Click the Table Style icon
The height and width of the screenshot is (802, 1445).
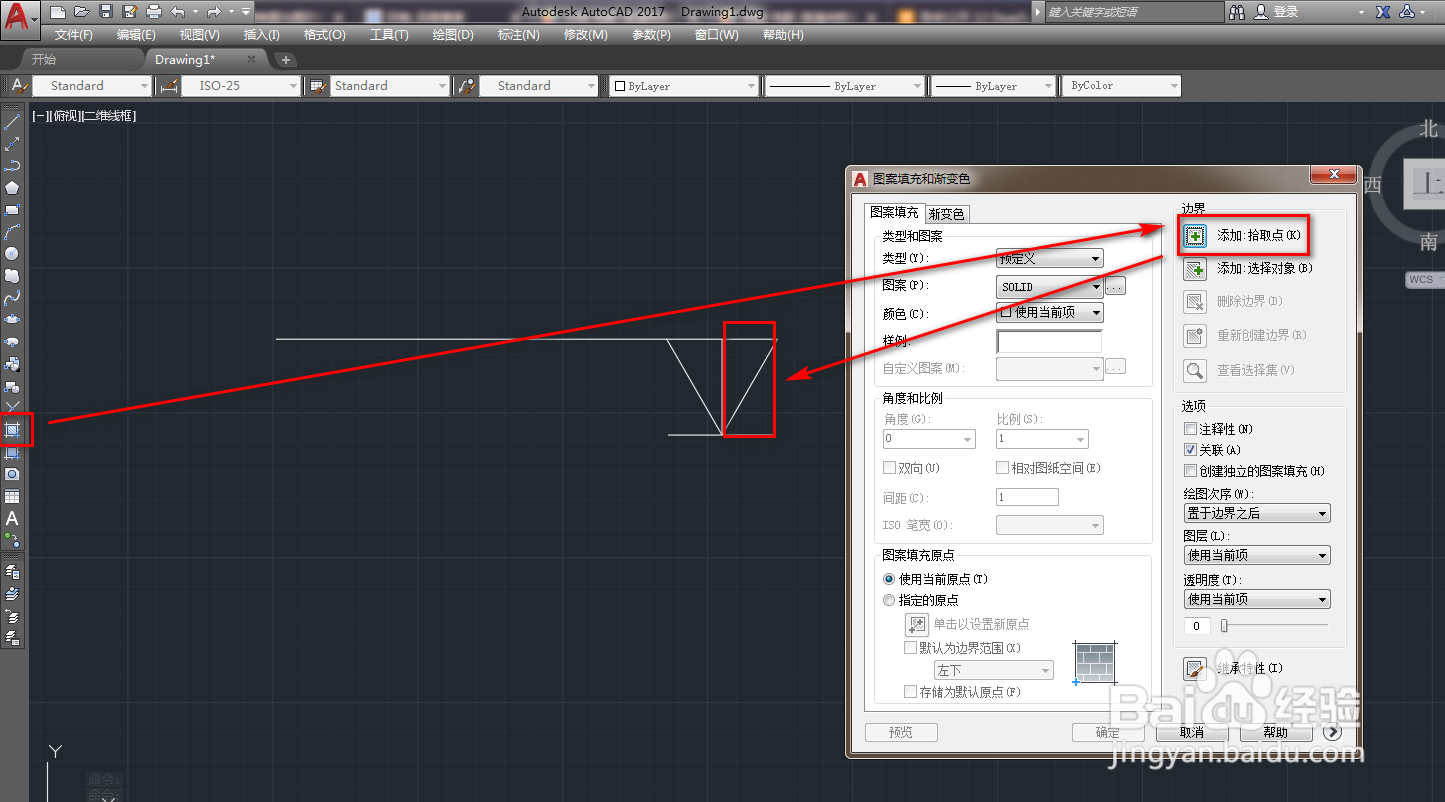pos(318,86)
